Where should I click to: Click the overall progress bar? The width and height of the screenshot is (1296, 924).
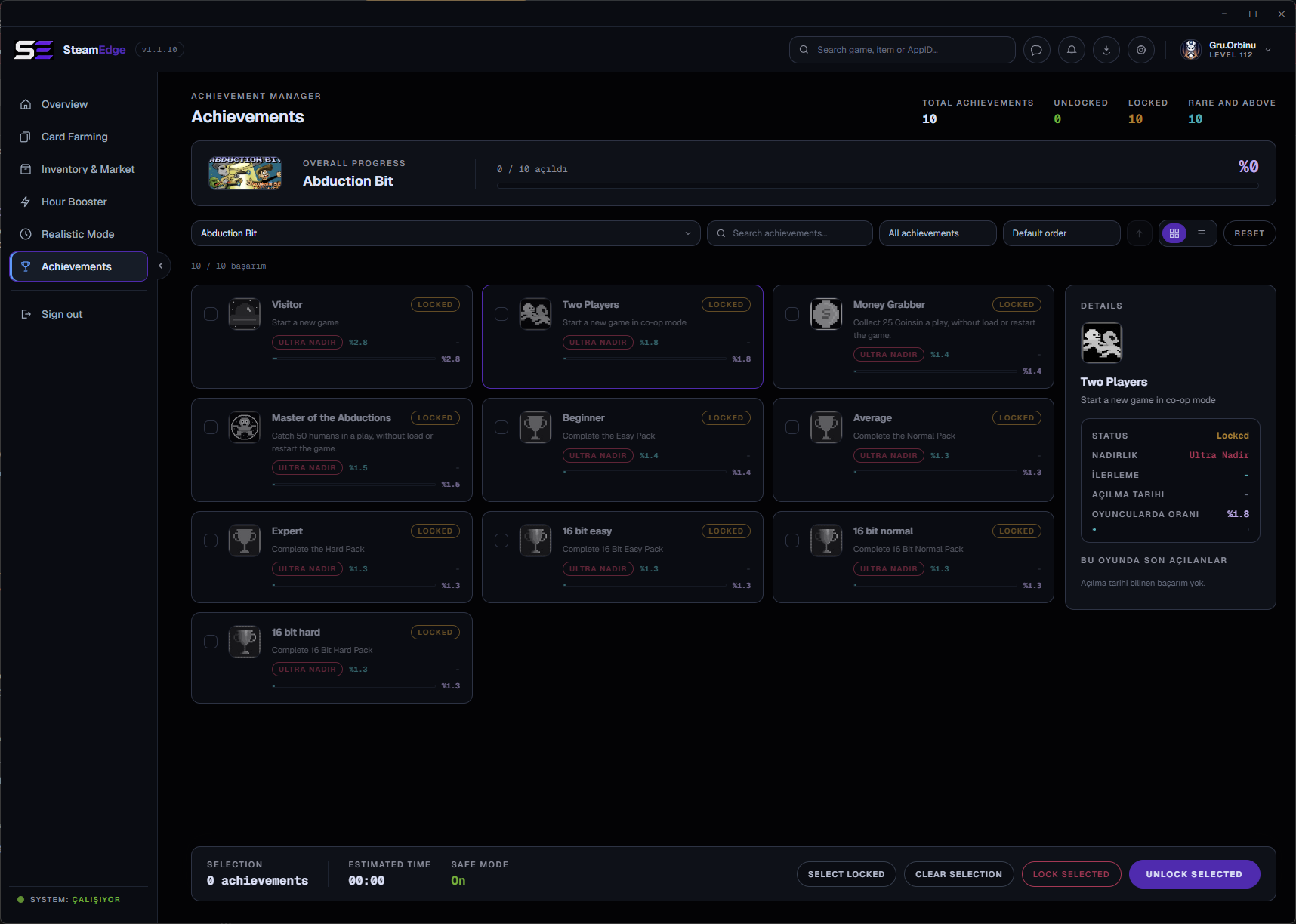878,185
